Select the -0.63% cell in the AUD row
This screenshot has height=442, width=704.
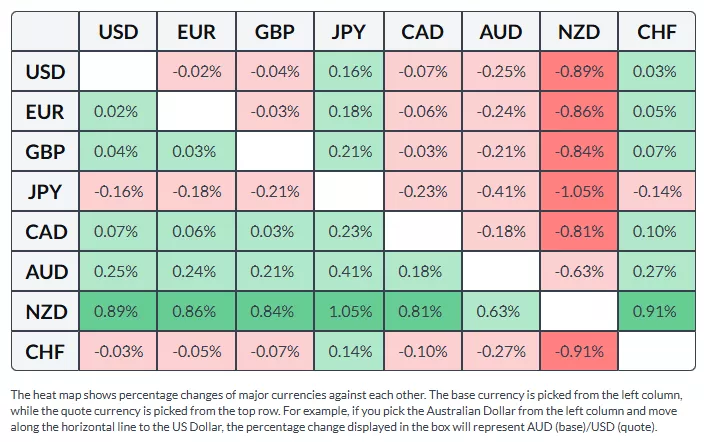[x=579, y=271]
